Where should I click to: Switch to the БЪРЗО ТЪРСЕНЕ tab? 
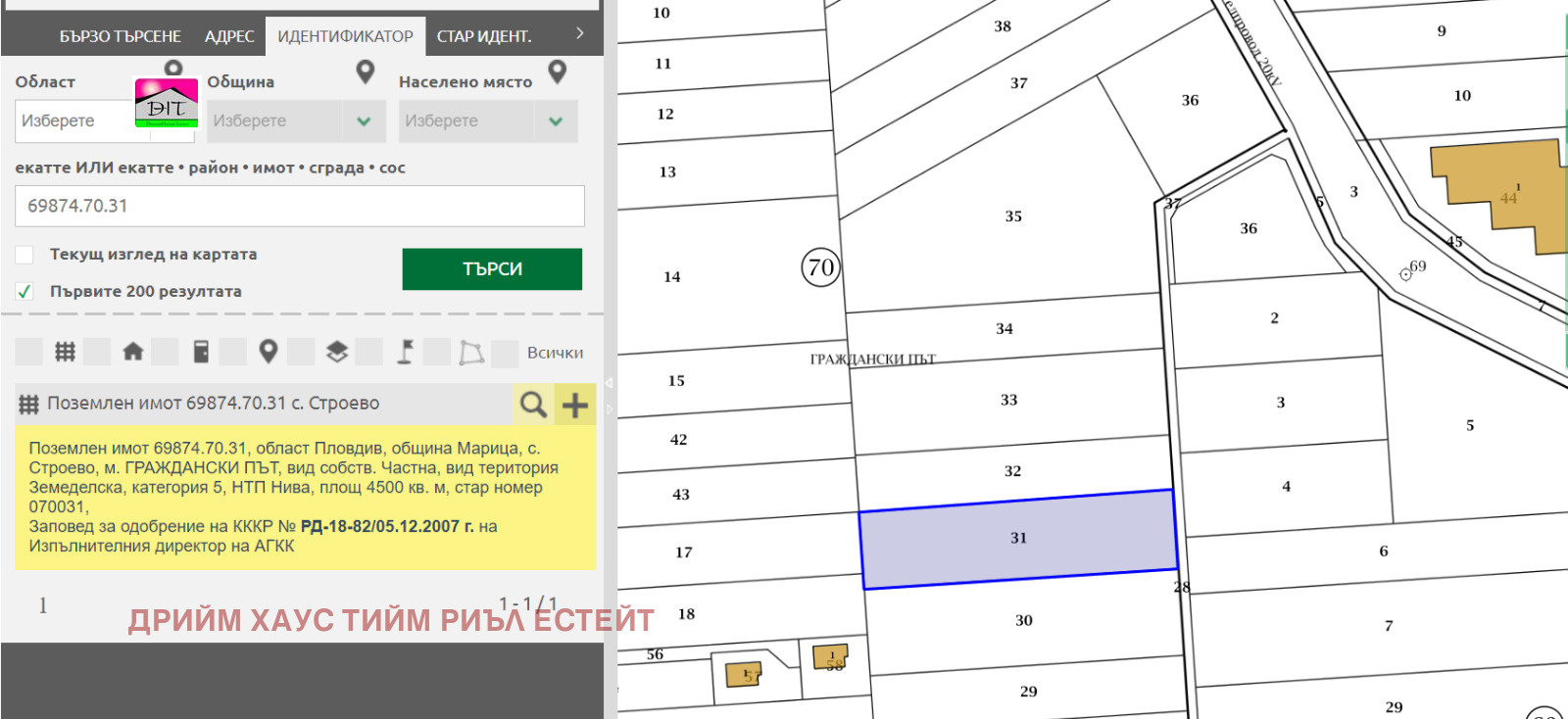tap(120, 36)
